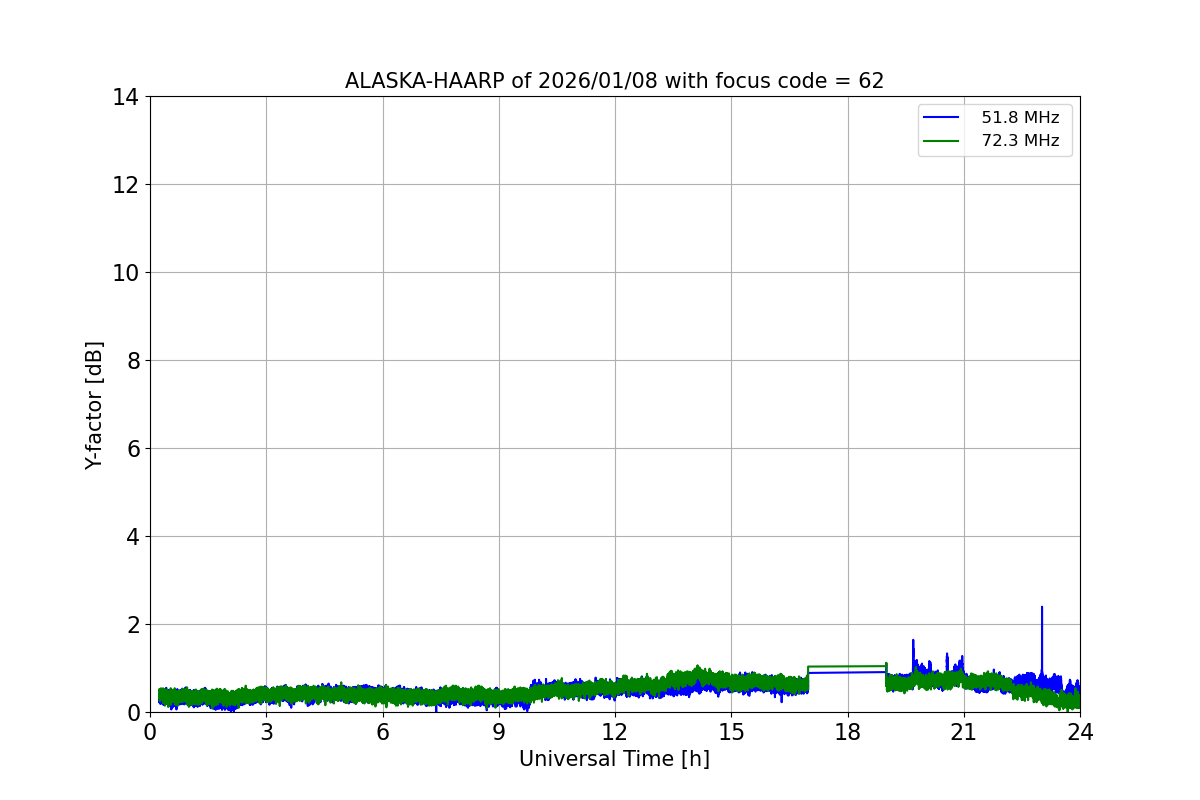The height and width of the screenshot is (800, 1200).
Task: Click the x-axis tick label 9
Action: (x=499, y=732)
